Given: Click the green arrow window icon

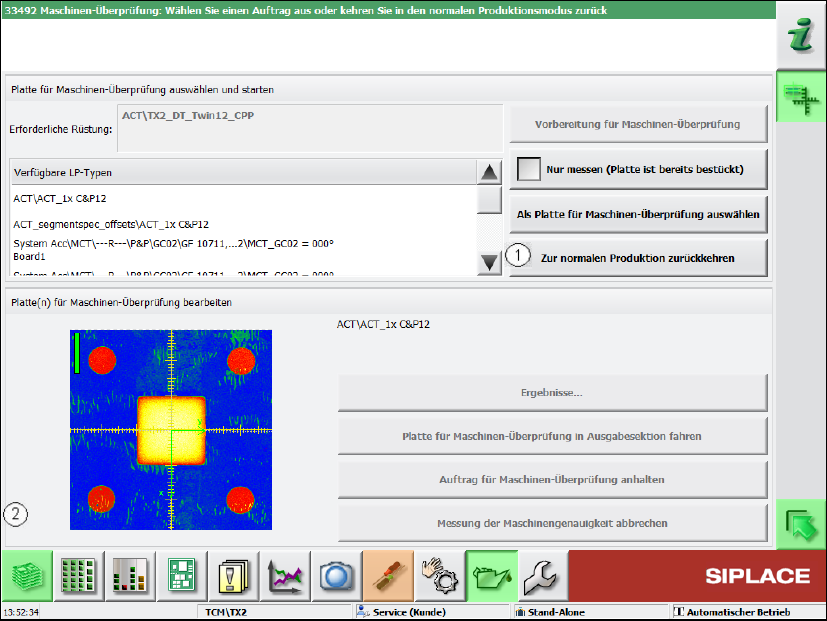Looking at the screenshot, I should pos(801,524).
